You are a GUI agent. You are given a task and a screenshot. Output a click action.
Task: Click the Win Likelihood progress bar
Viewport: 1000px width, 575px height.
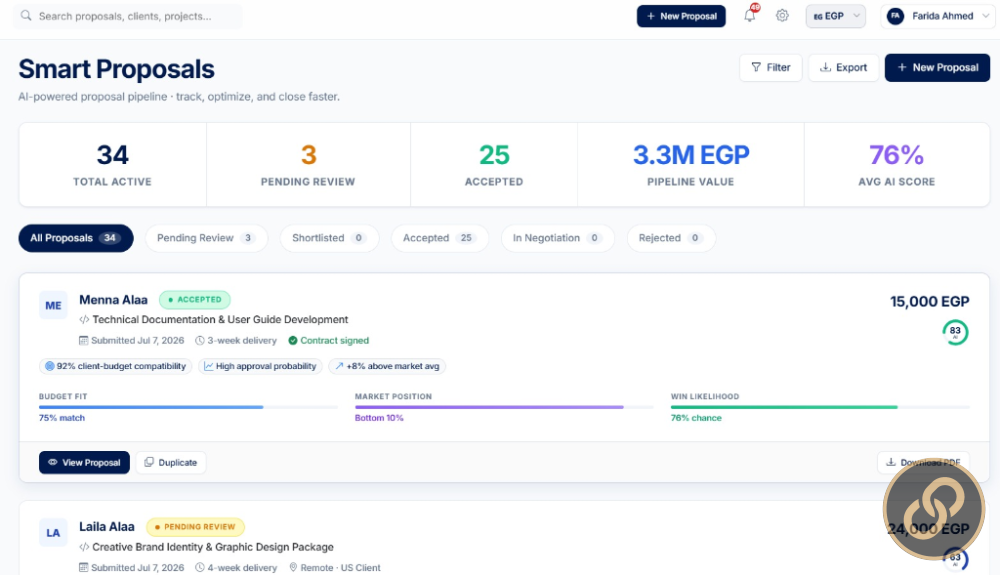pos(820,407)
